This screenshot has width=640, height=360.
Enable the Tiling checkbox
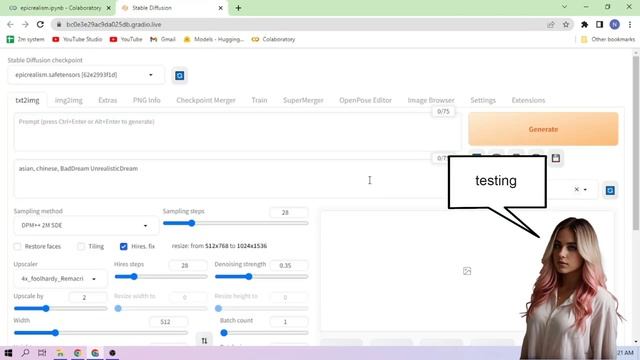point(81,247)
